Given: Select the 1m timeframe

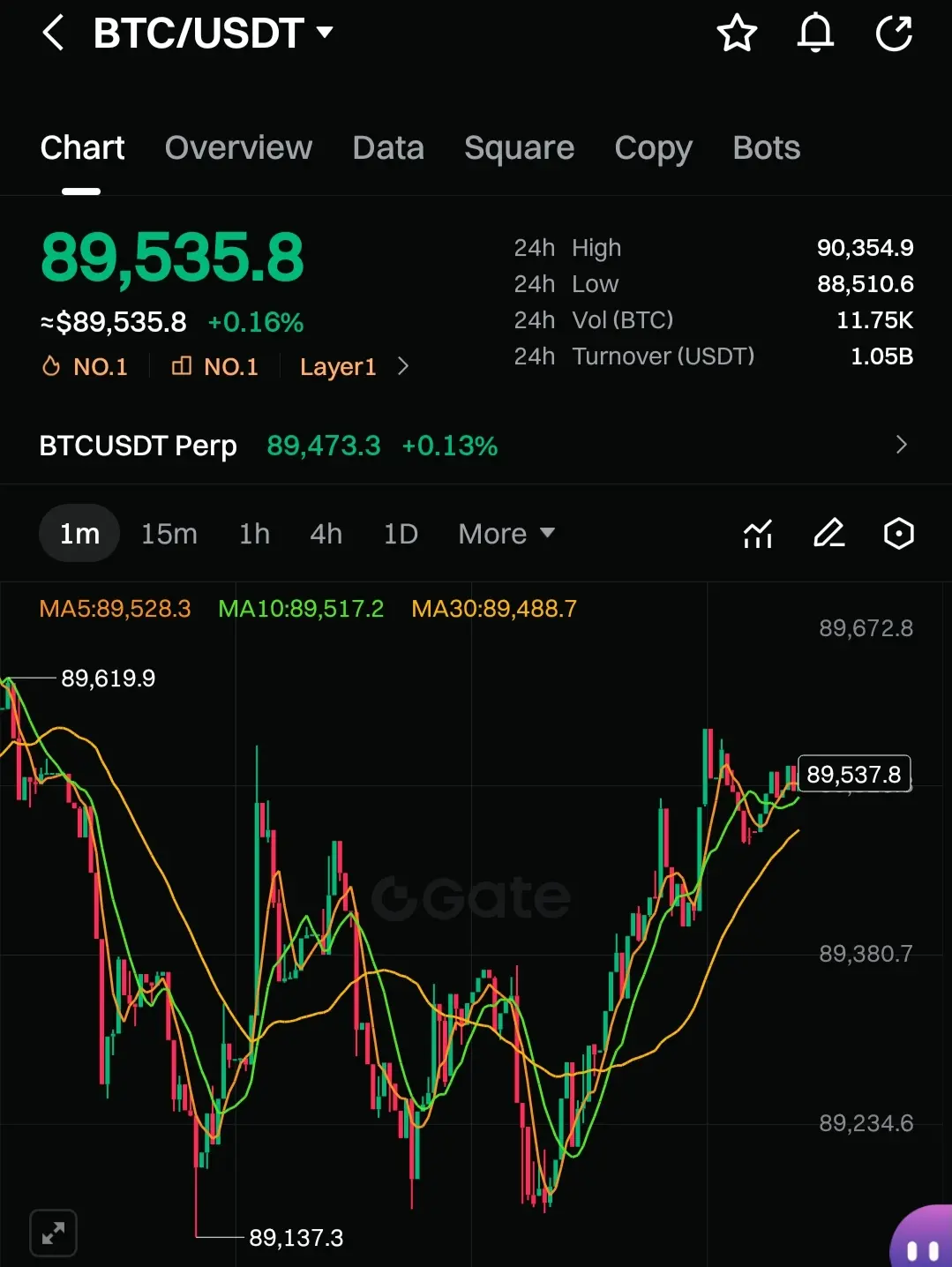Looking at the screenshot, I should click(x=79, y=533).
